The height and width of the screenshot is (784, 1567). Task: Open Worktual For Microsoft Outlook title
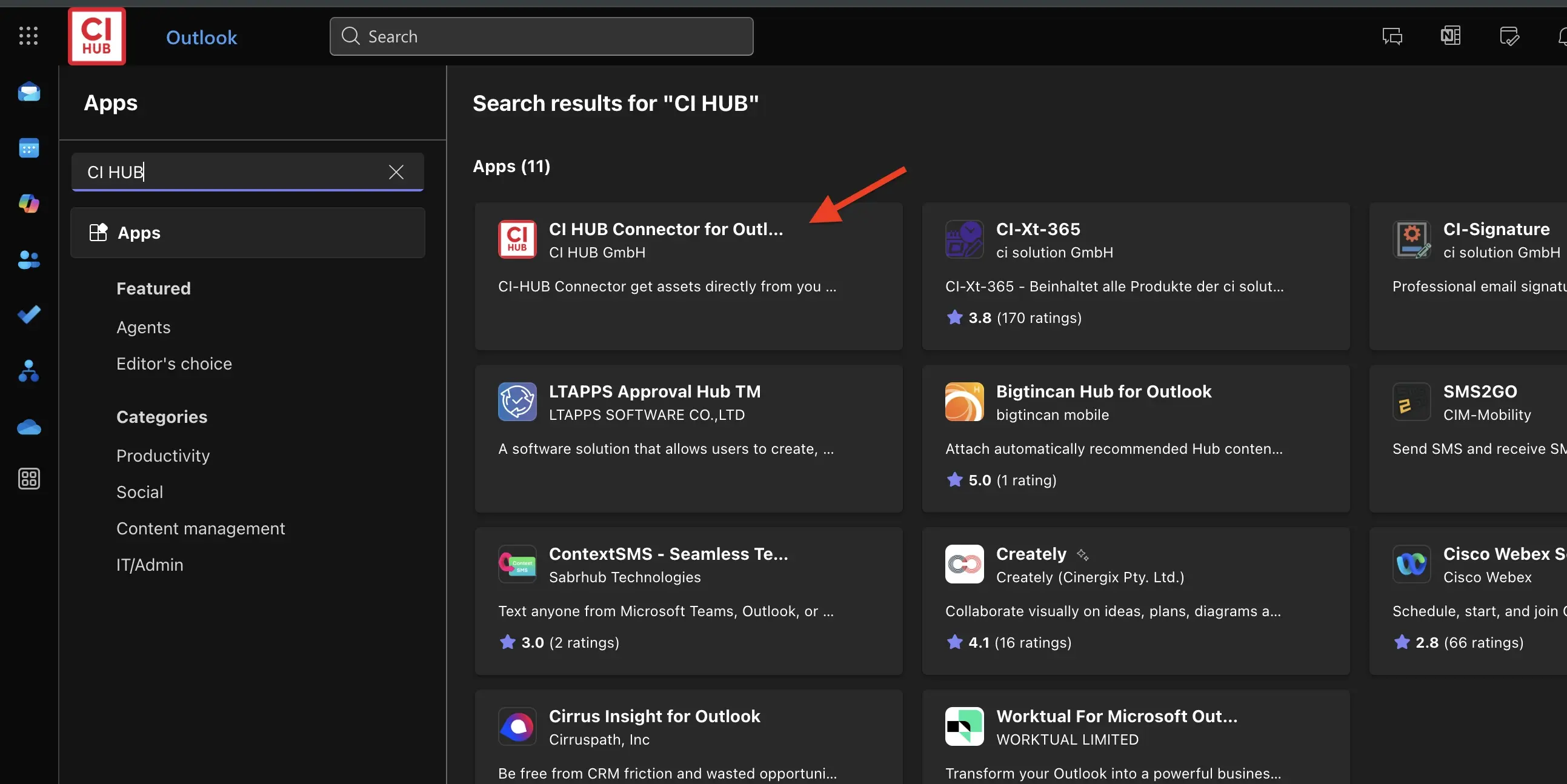click(x=1116, y=717)
